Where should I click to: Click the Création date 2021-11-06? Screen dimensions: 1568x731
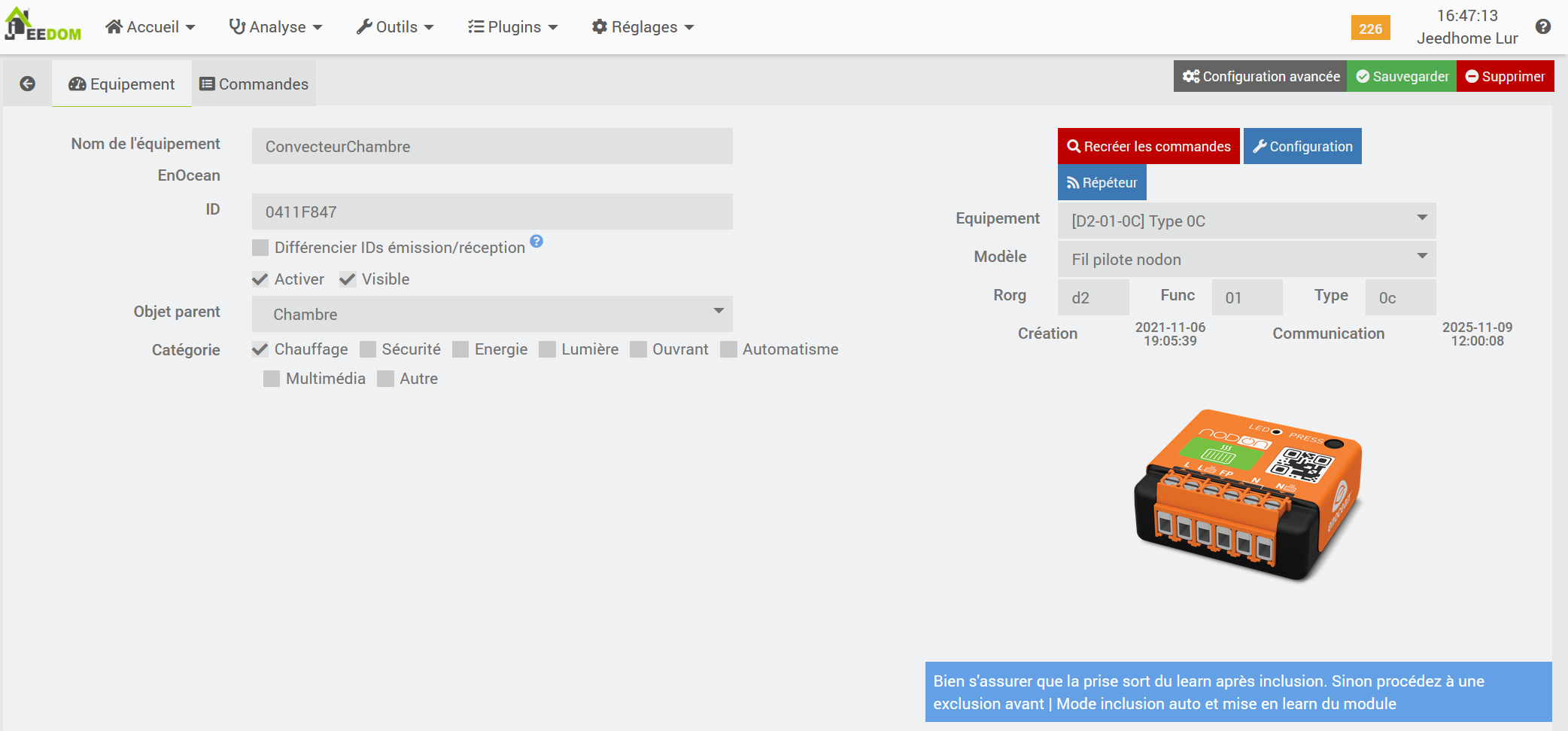click(1170, 334)
